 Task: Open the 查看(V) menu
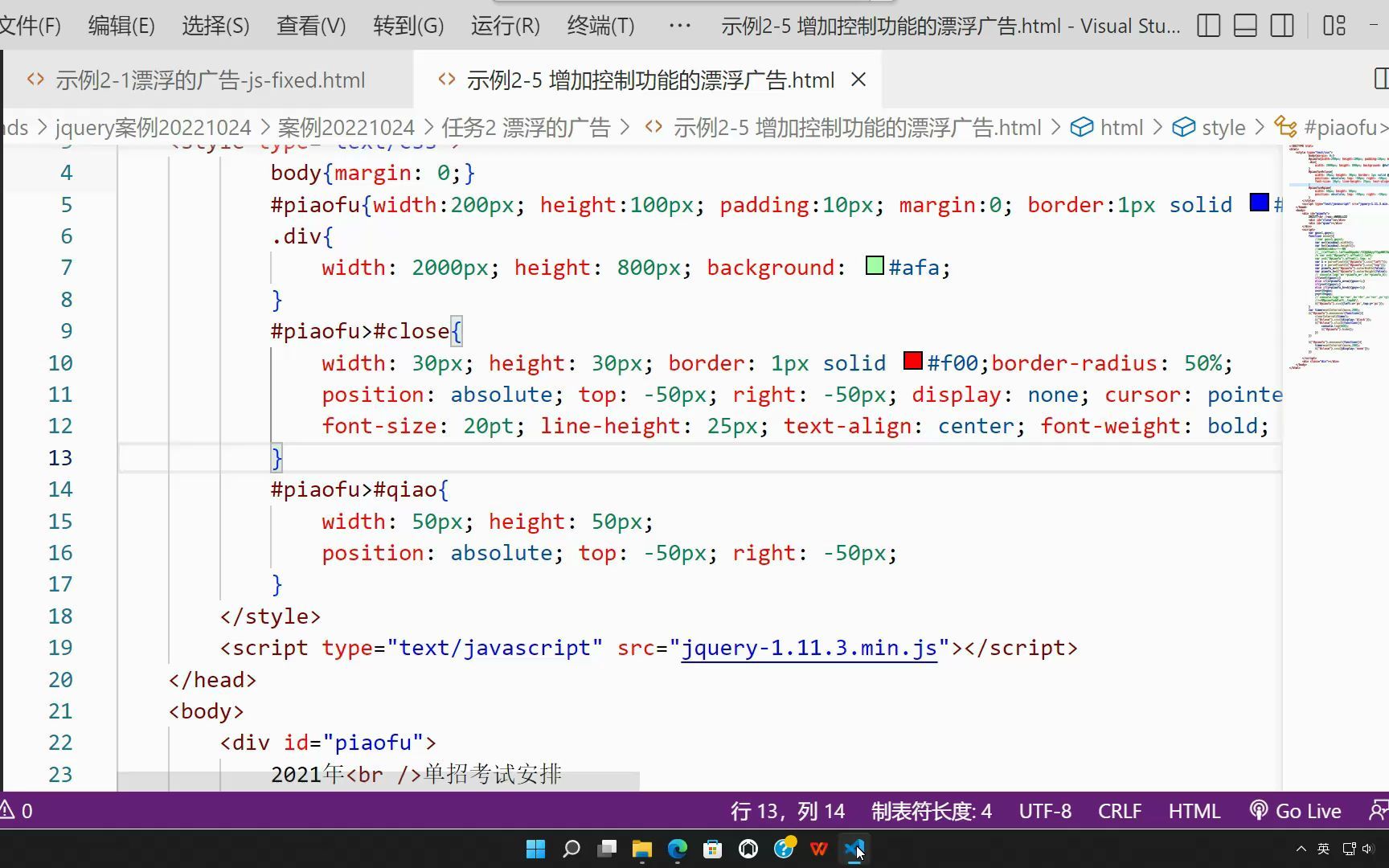[x=311, y=26]
